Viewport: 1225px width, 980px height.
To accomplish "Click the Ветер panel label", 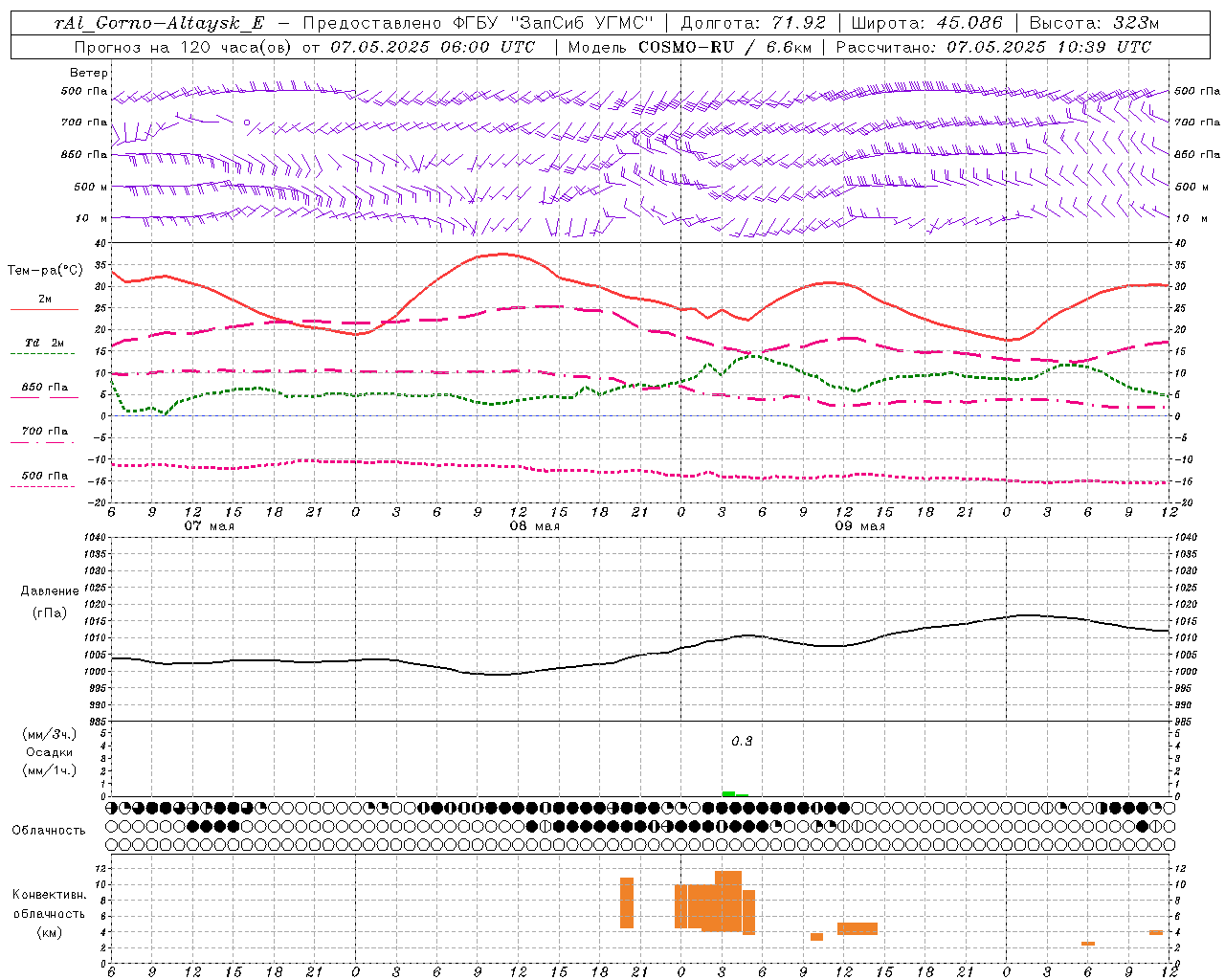I will [x=89, y=73].
